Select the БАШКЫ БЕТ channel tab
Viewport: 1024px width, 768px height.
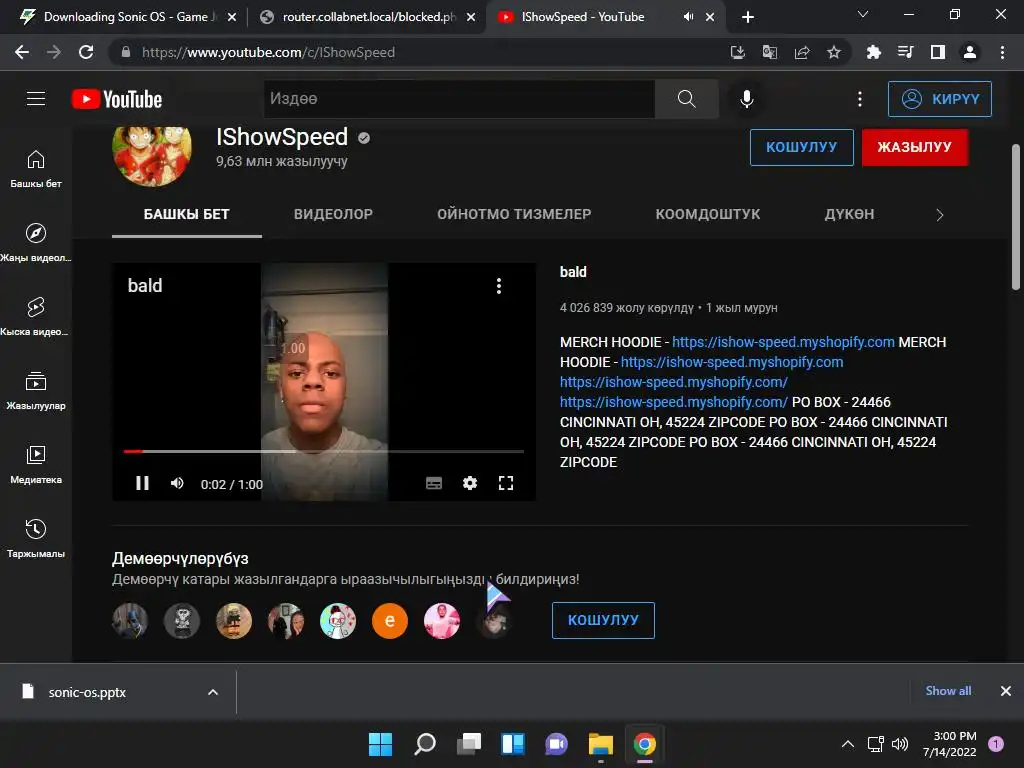pos(187,214)
